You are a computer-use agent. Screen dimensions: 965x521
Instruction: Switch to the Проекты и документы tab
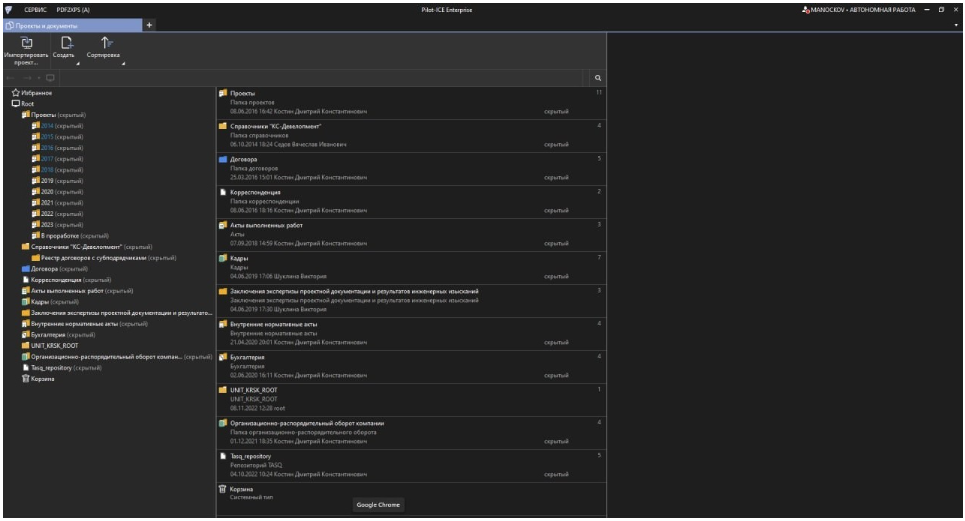coord(43,24)
